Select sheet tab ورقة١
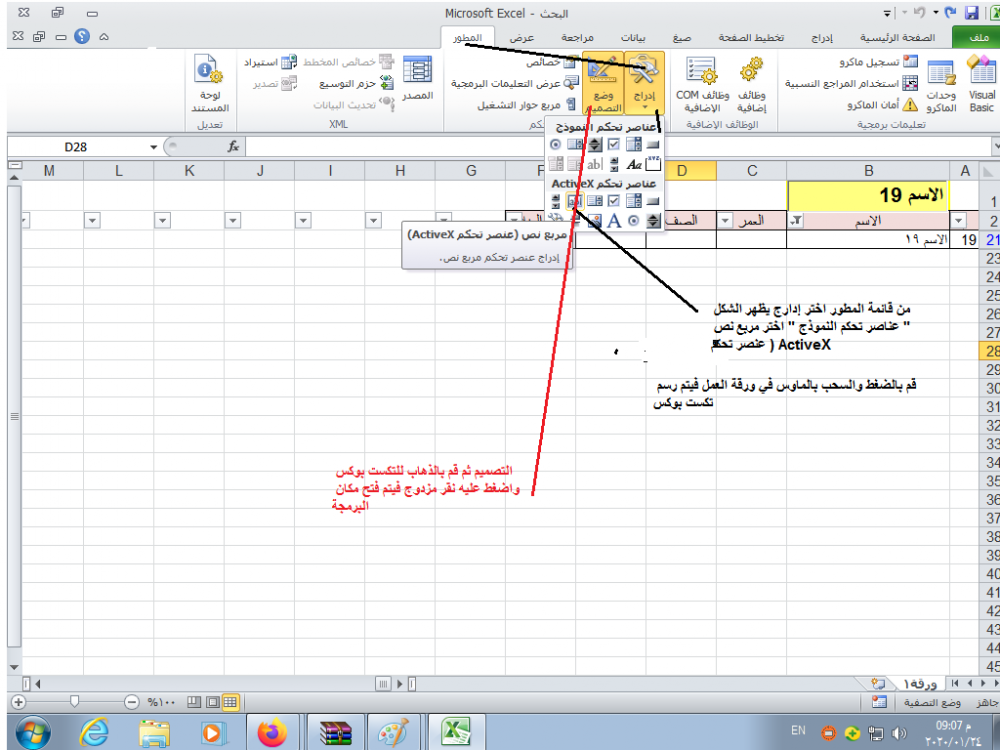 click(919, 684)
